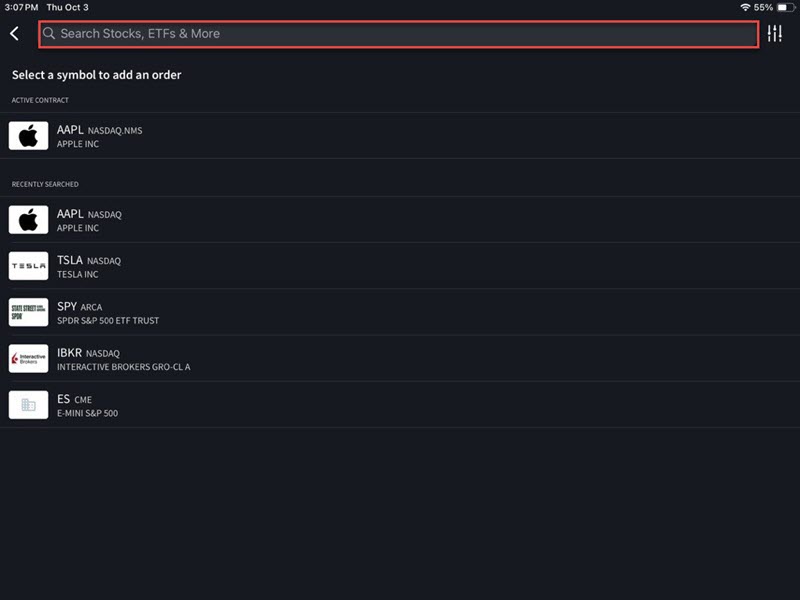Tap the Interactive Brokers logo for IBKR

pos(28,358)
